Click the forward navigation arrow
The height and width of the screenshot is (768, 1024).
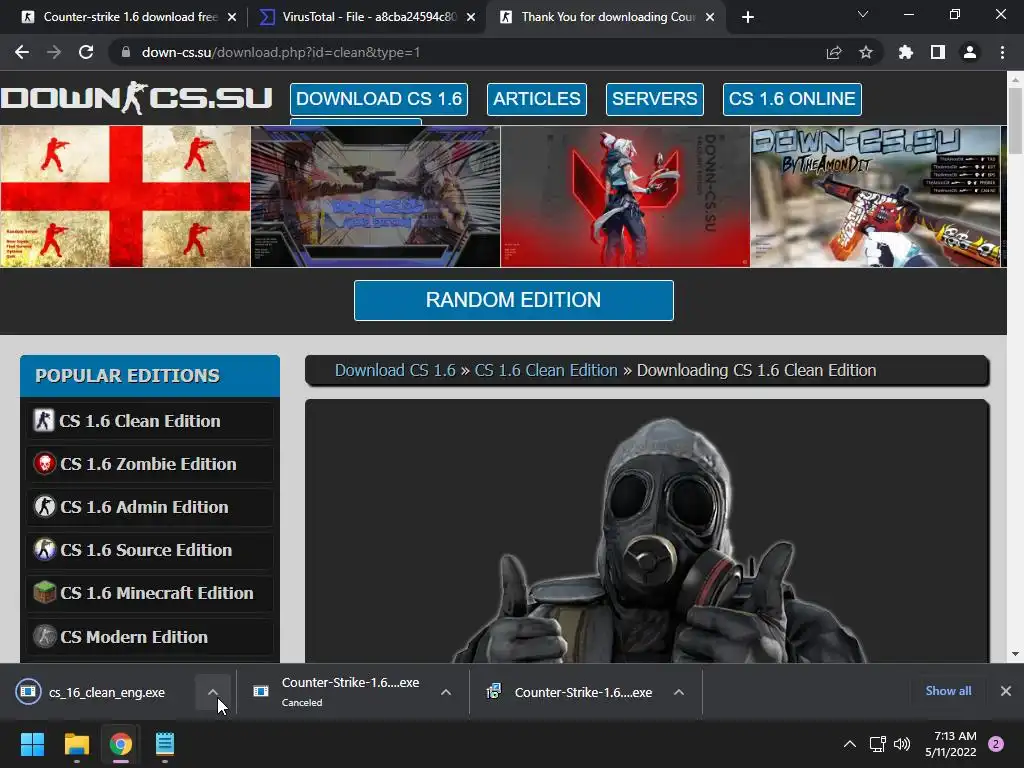tap(54, 52)
